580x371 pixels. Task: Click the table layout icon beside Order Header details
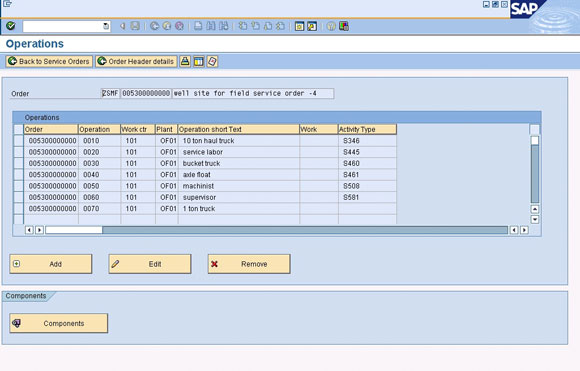pyautogui.click(x=199, y=61)
